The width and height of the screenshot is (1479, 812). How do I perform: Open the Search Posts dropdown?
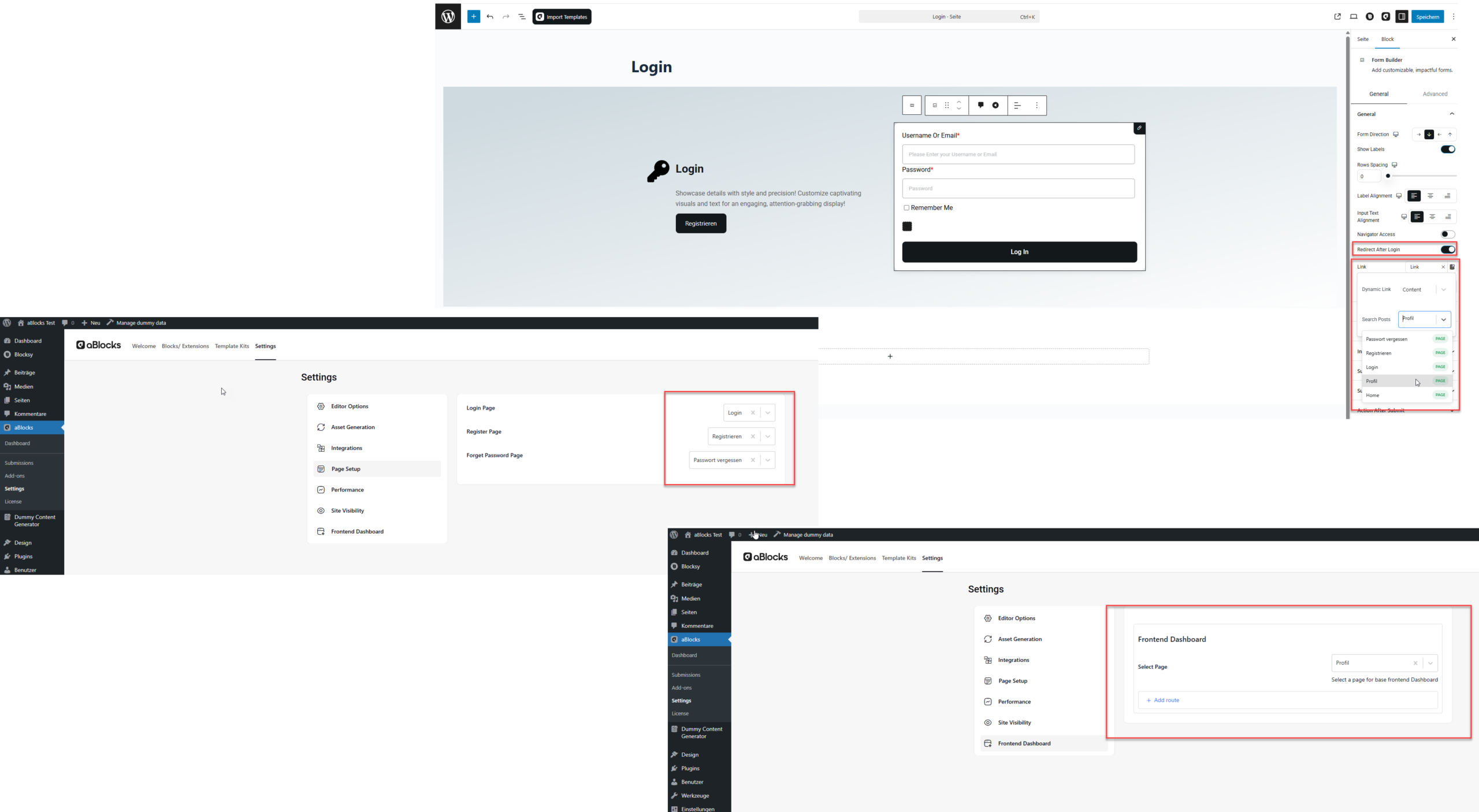pos(1443,320)
